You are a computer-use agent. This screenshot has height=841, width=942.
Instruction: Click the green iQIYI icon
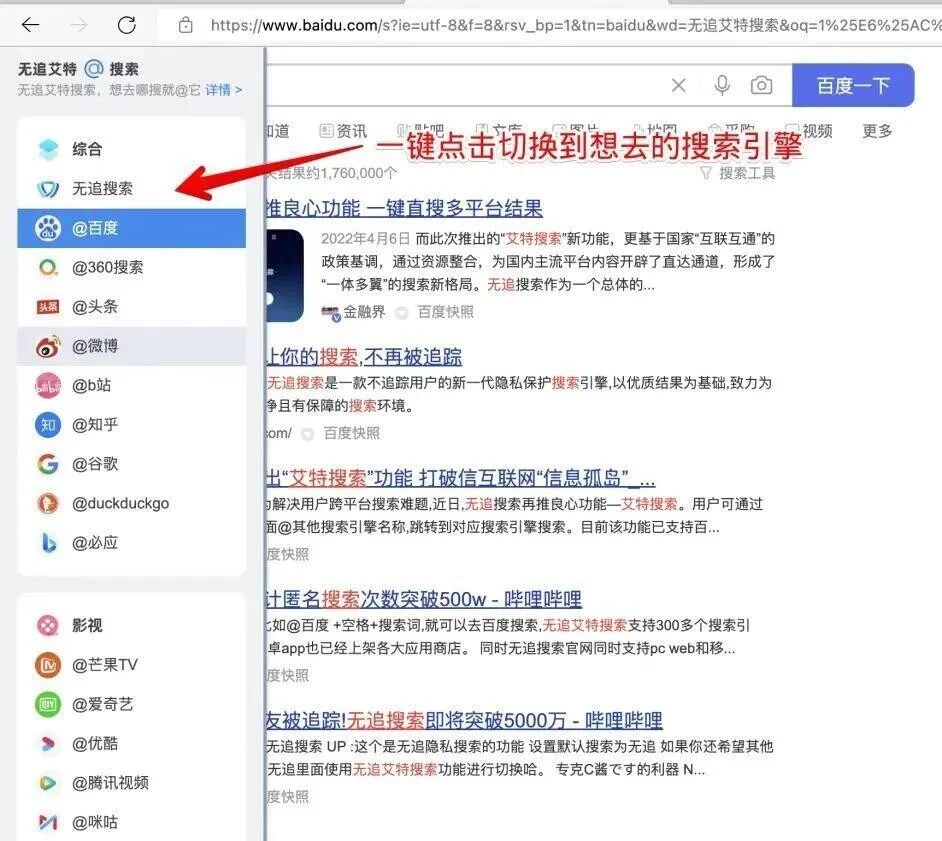pyautogui.click(x=48, y=704)
